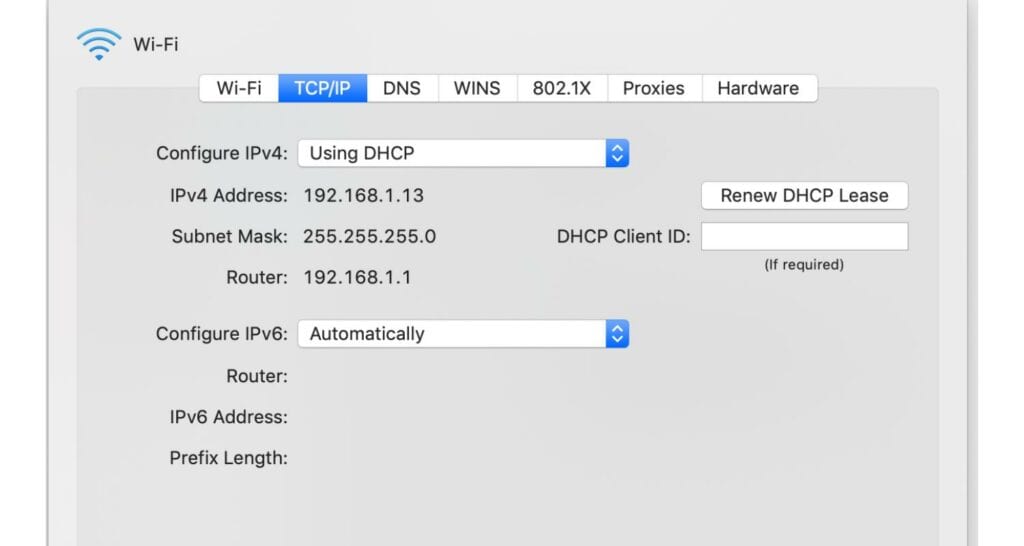Expand the Configure IPv6 Automatically dropdown
Image resolution: width=1024 pixels, height=546 pixels.
[x=463, y=334]
